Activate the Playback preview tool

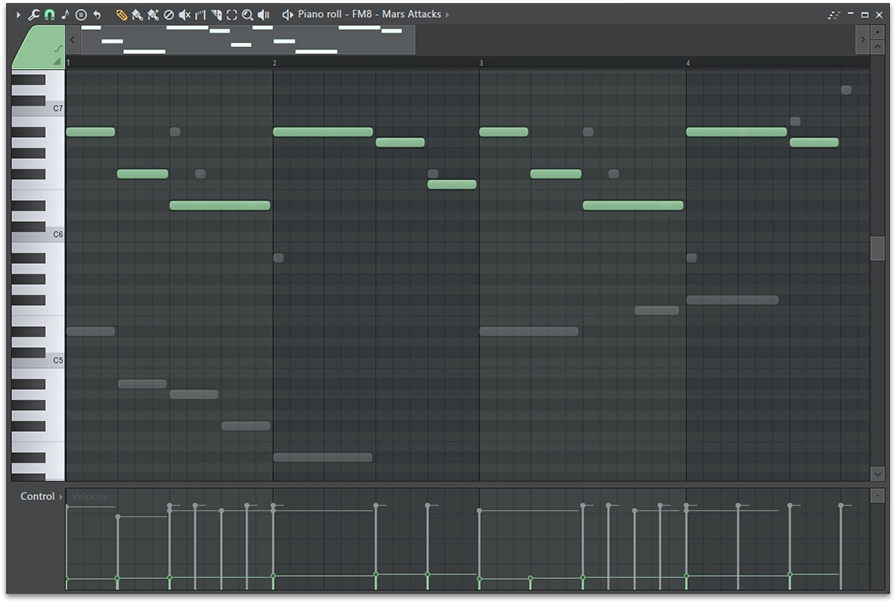coord(264,14)
